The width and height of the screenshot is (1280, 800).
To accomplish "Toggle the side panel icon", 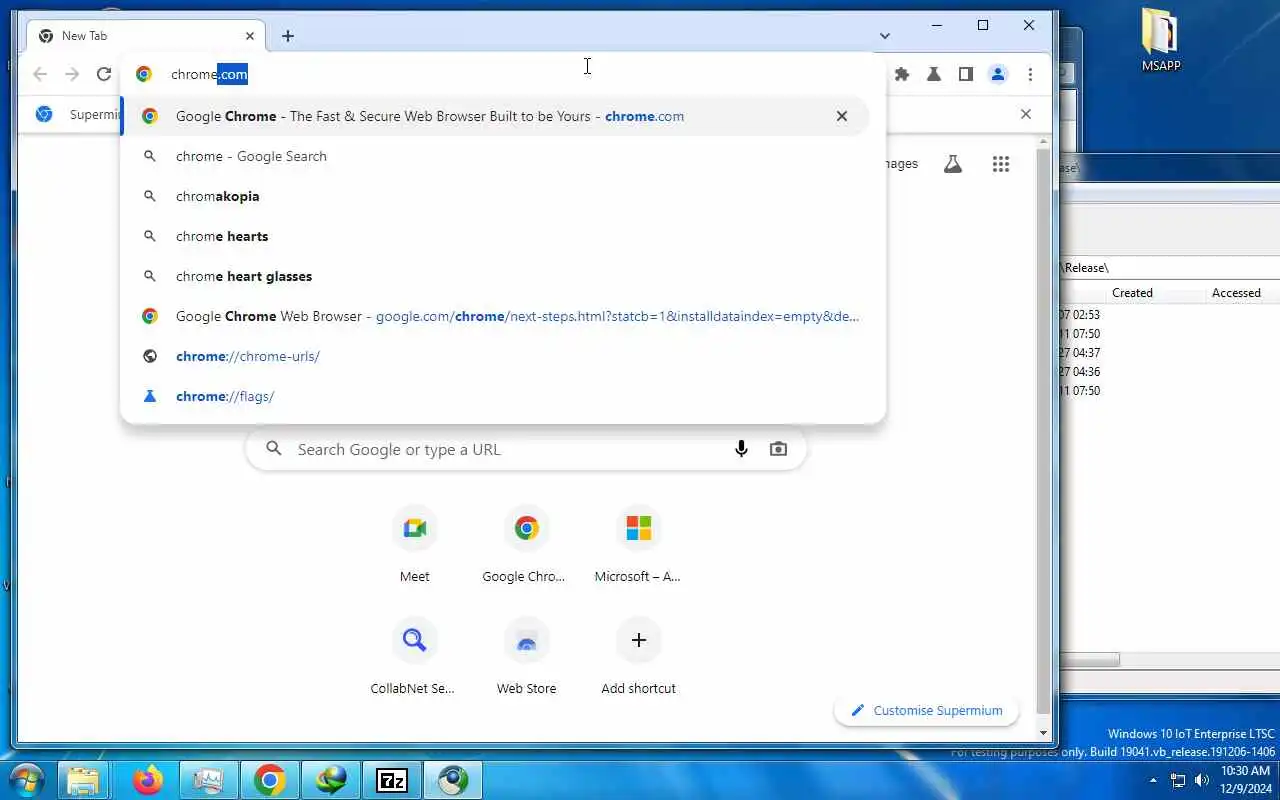I will point(966,74).
